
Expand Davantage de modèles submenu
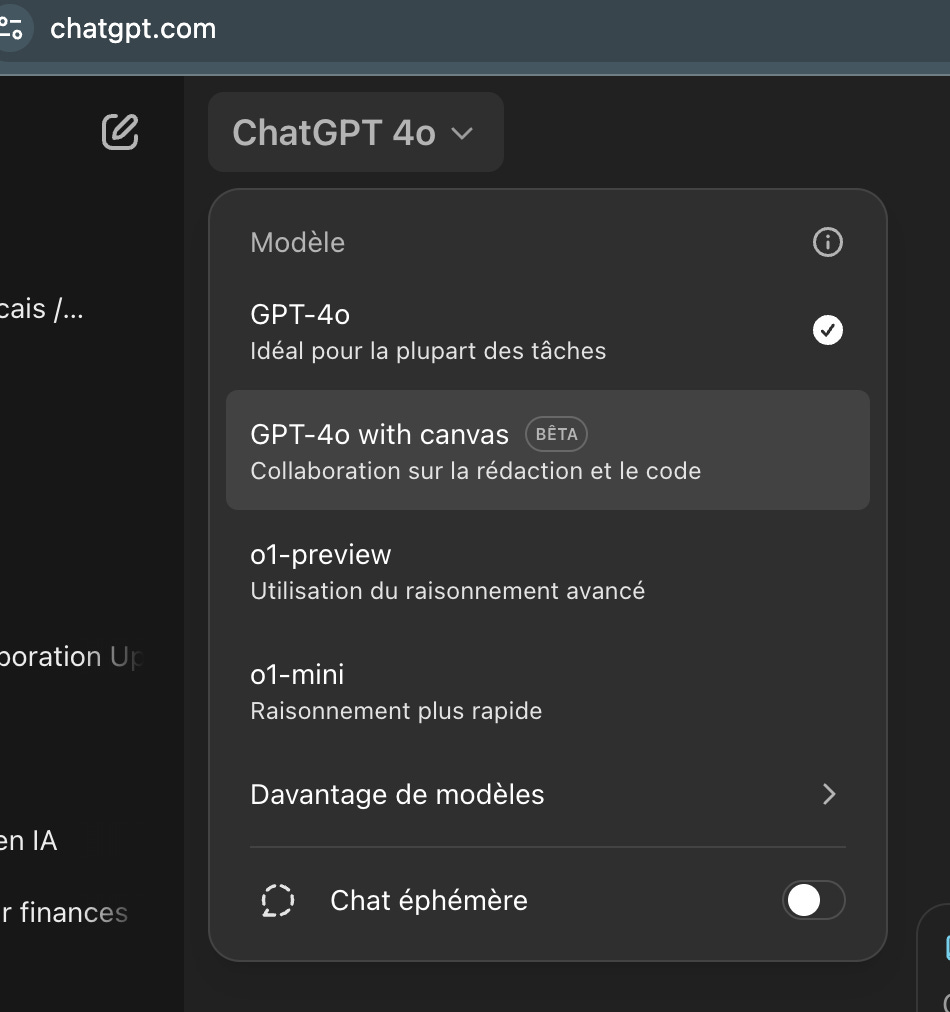pos(548,794)
